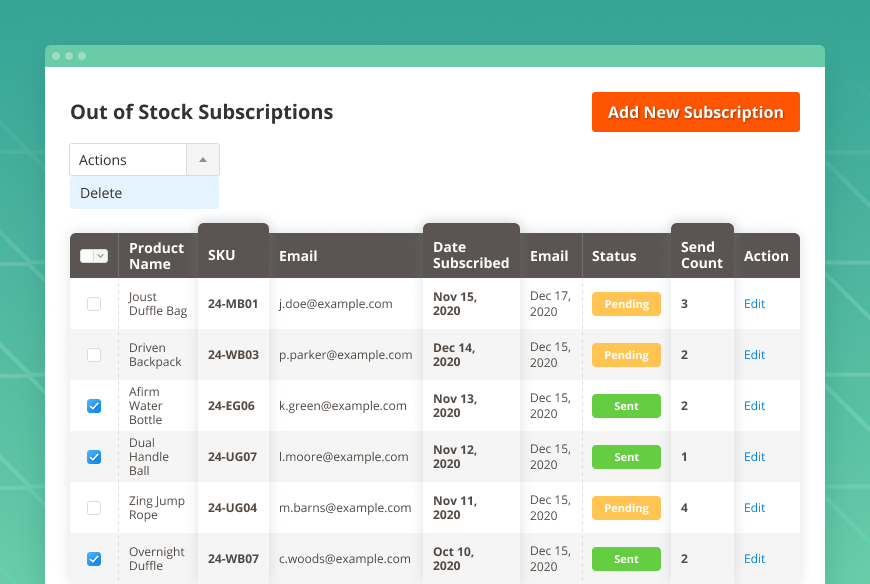
Task: Expand the select-all checkbox dropdown in table header
Action: pyautogui.click(x=101, y=255)
